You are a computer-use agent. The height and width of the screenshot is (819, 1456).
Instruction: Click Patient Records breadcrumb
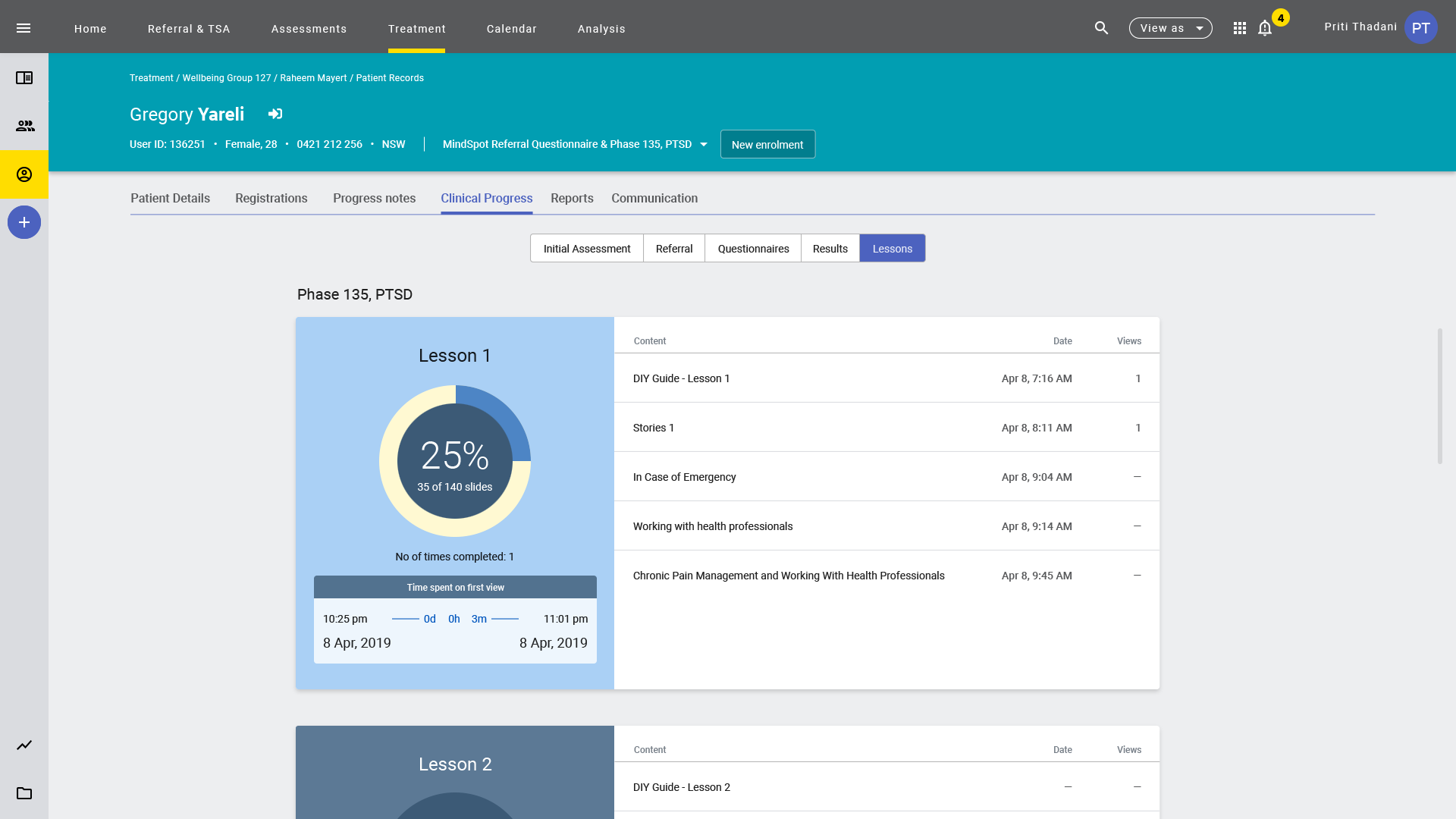tap(390, 78)
